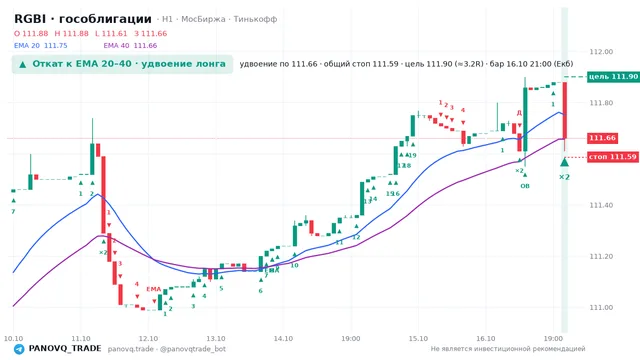Select the green pullback EMA 20-40 signal badge
Screen dimensions: 640x360
[122, 64]
